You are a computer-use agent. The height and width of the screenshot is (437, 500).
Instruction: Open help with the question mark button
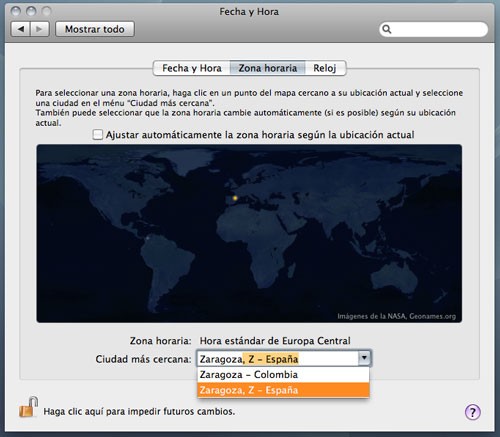[x=473, y=412]
